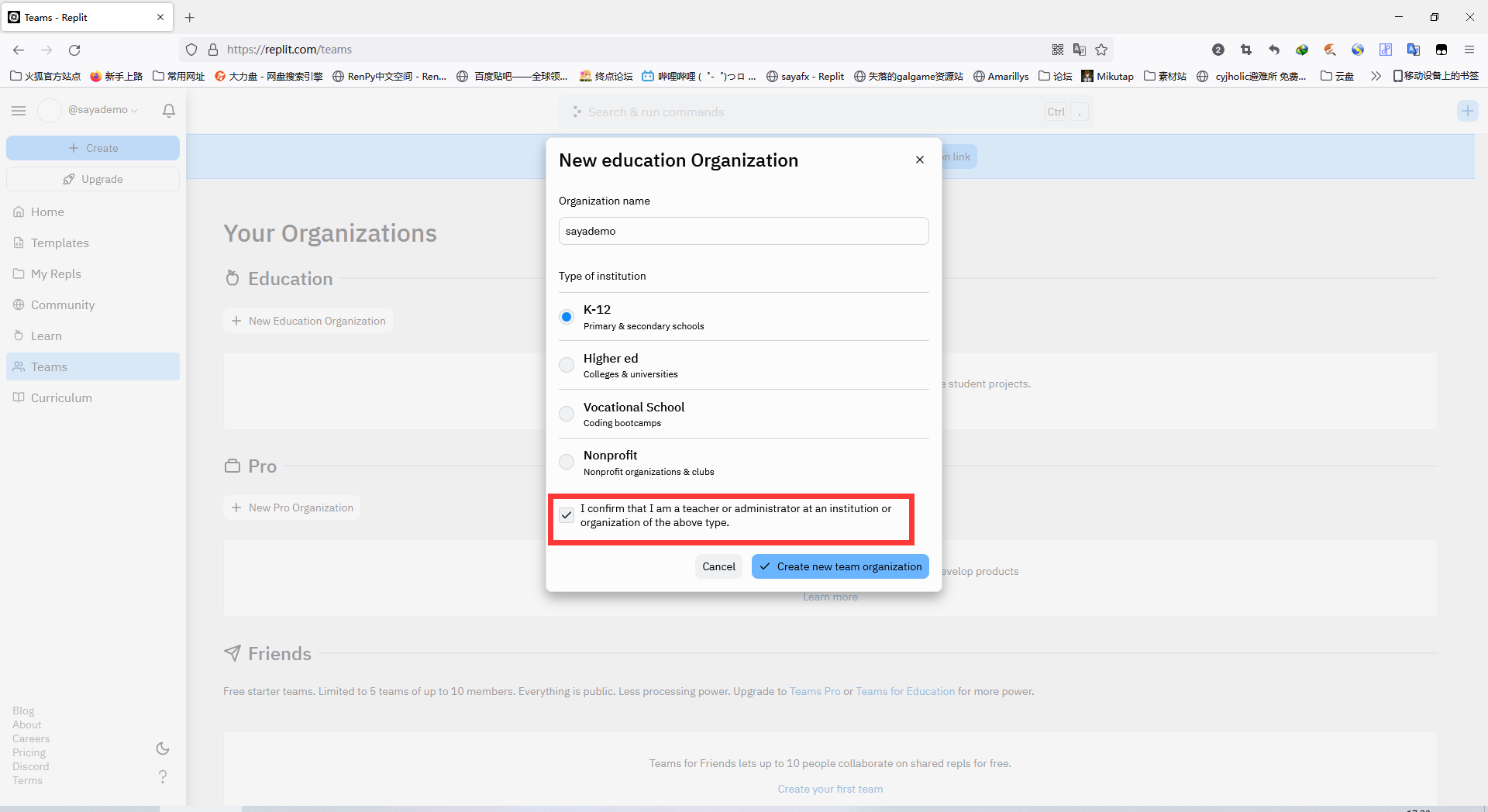This screenshot has height=812, width=1488.
Task: Select the Nonprofit radio button
Action: pos(567,463)
